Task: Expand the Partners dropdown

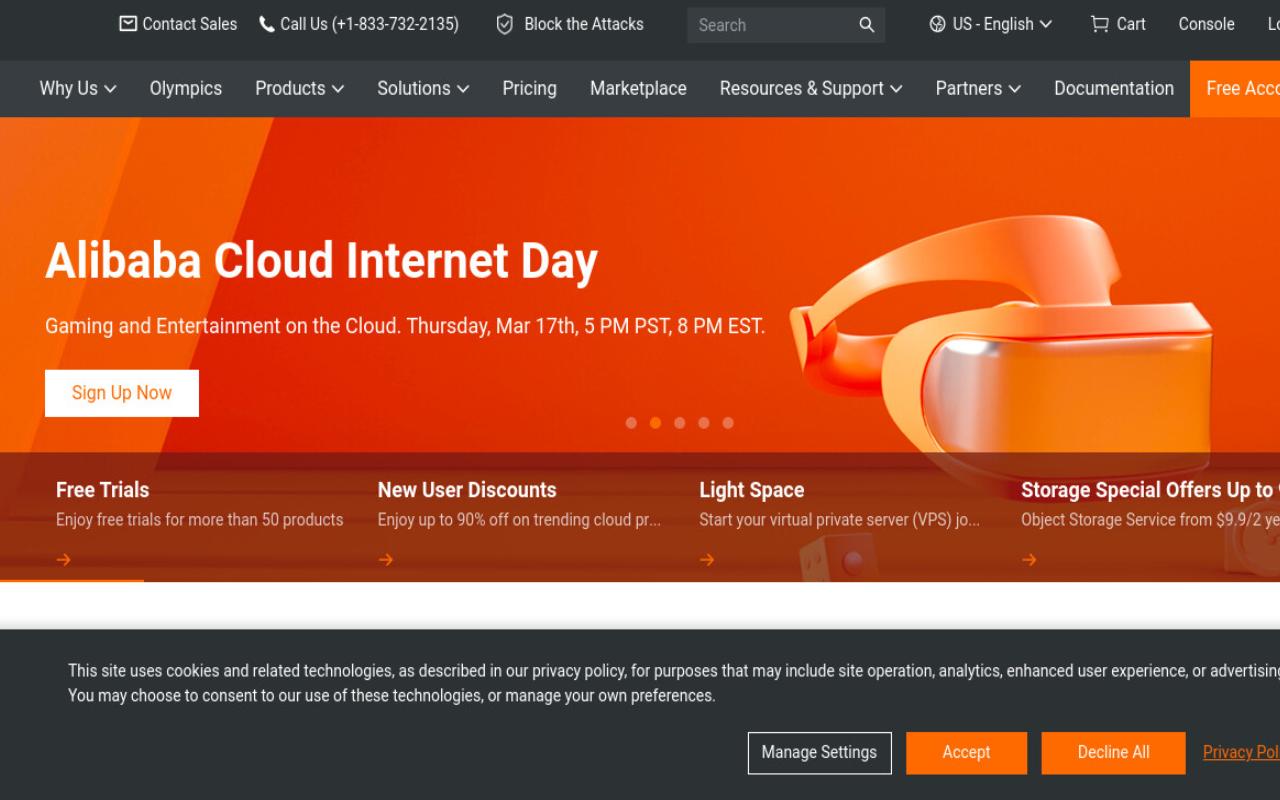Action: 978,88
